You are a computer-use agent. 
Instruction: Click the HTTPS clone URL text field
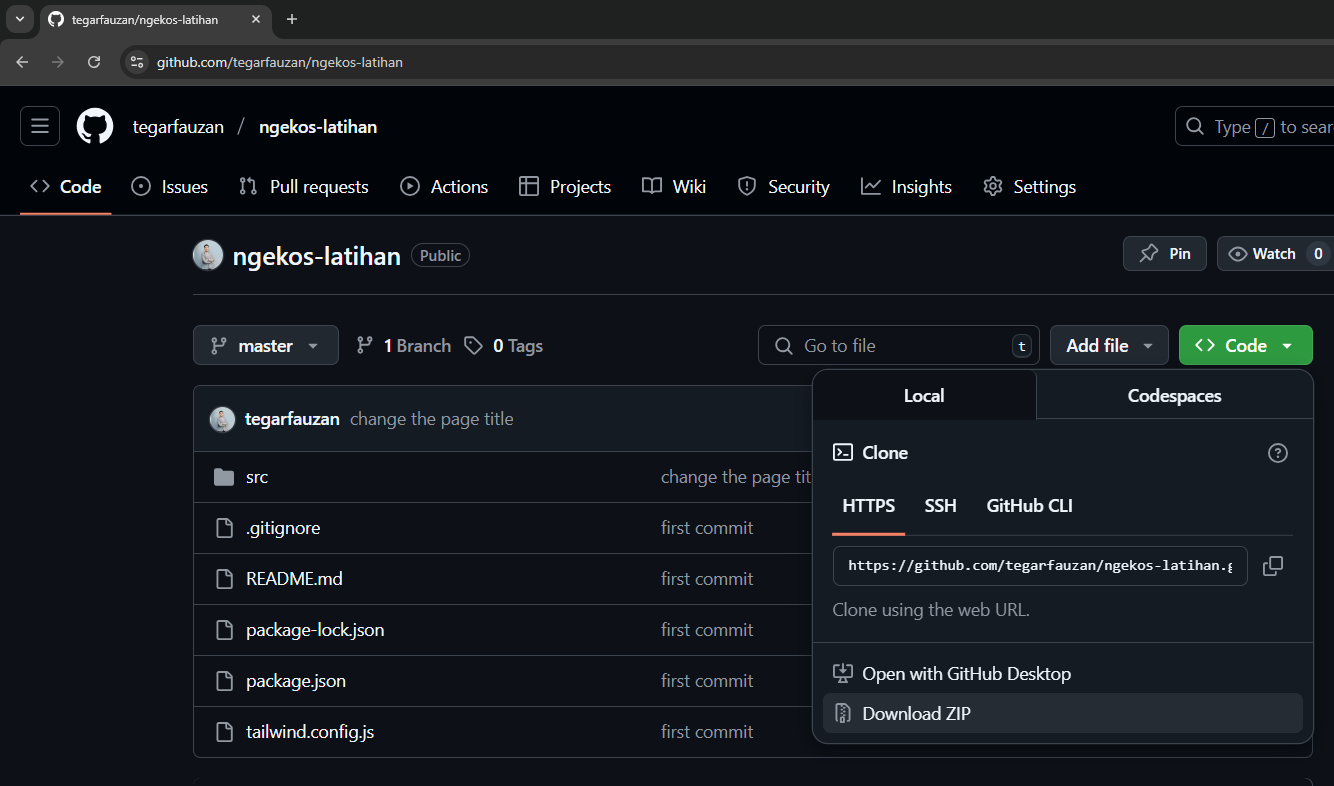coord(1040,566)
